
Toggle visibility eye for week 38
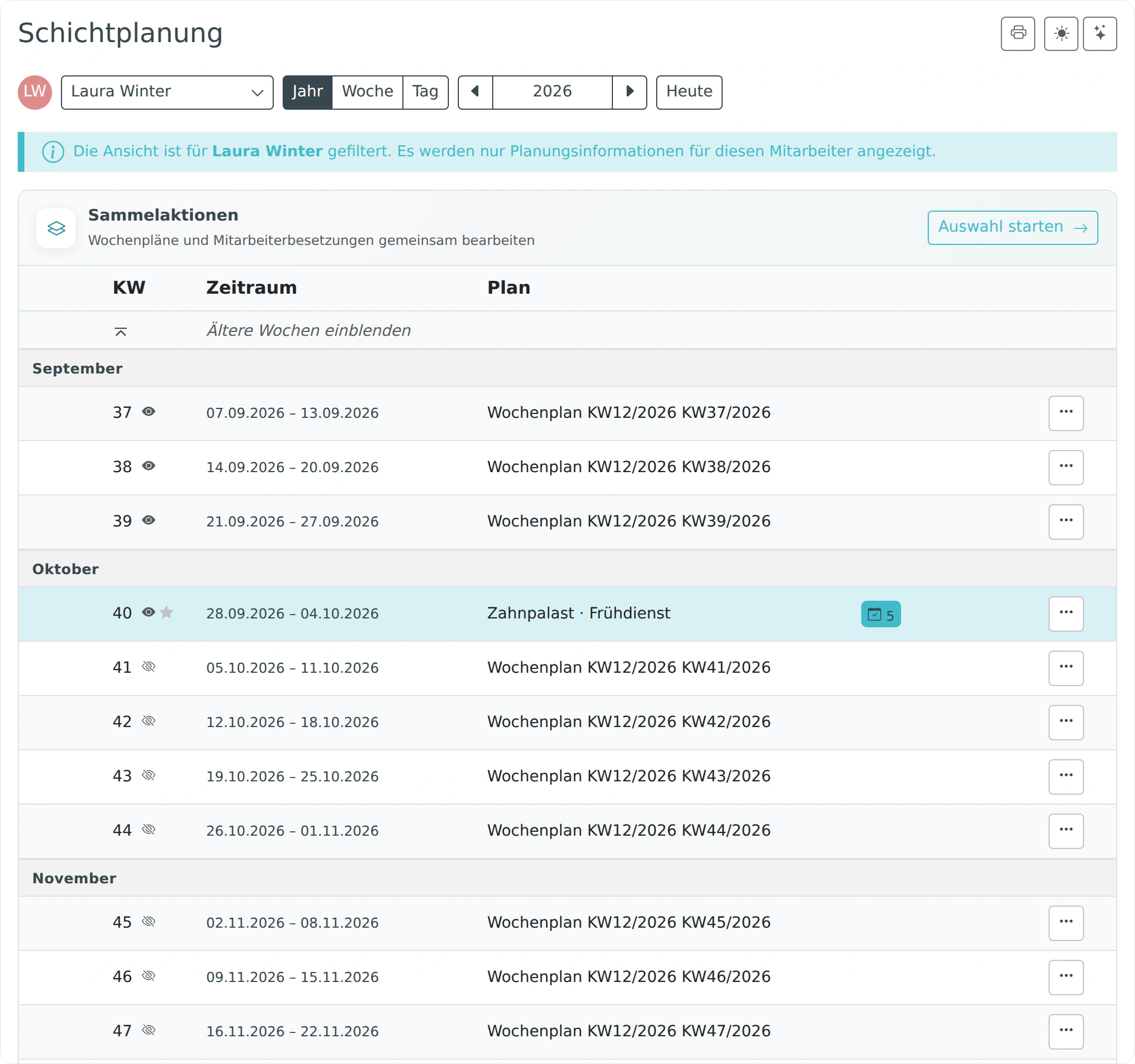point(149,466)
